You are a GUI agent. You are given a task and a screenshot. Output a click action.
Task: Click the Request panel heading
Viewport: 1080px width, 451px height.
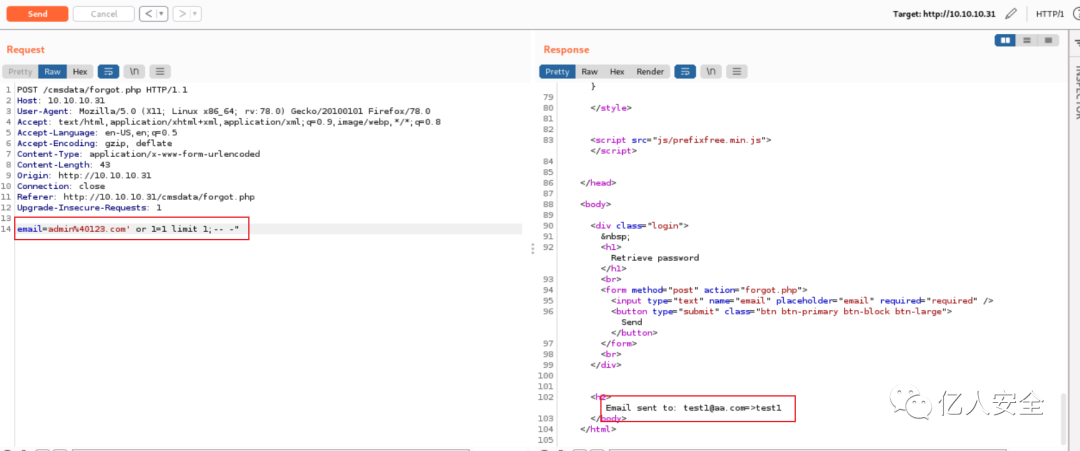click(x=25, y=50)
